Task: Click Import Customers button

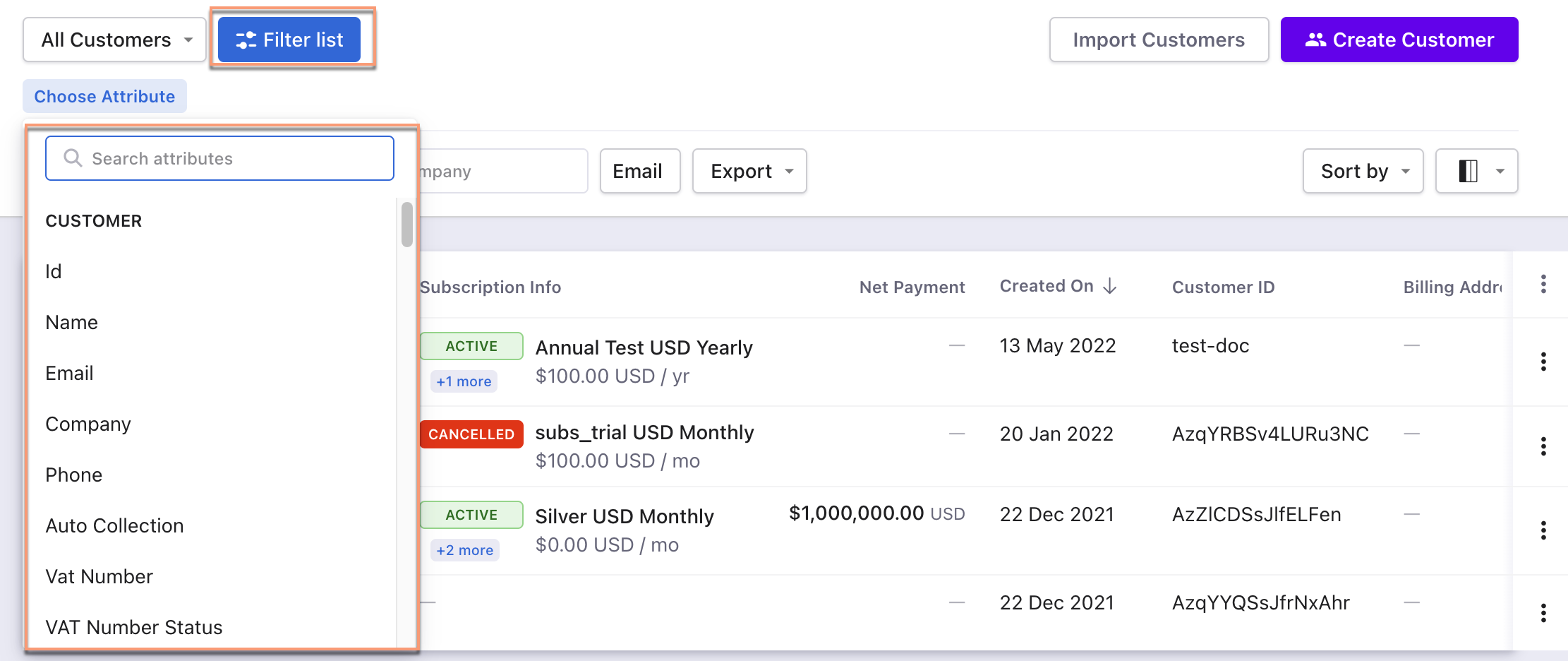Action: 1158,40
